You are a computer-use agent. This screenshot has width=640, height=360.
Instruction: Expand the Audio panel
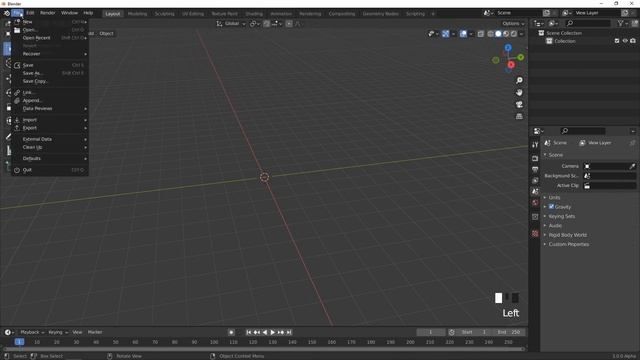pyautogui.click(x=555, y=226)
